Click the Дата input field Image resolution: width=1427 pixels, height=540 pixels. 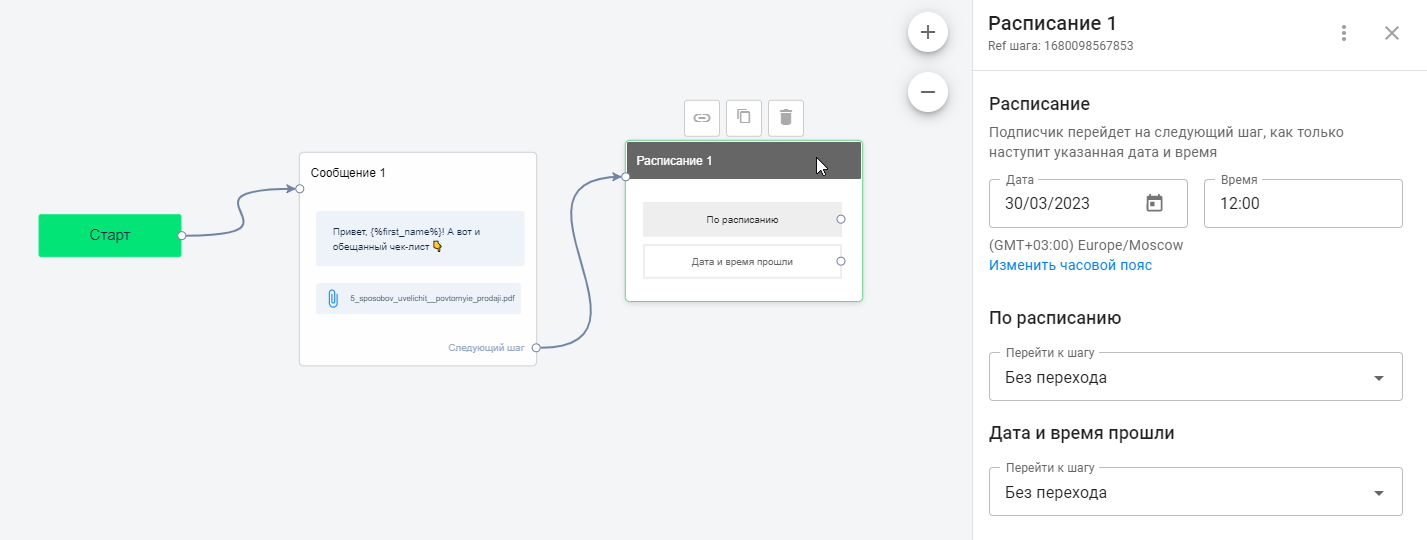coord(1060,203)
